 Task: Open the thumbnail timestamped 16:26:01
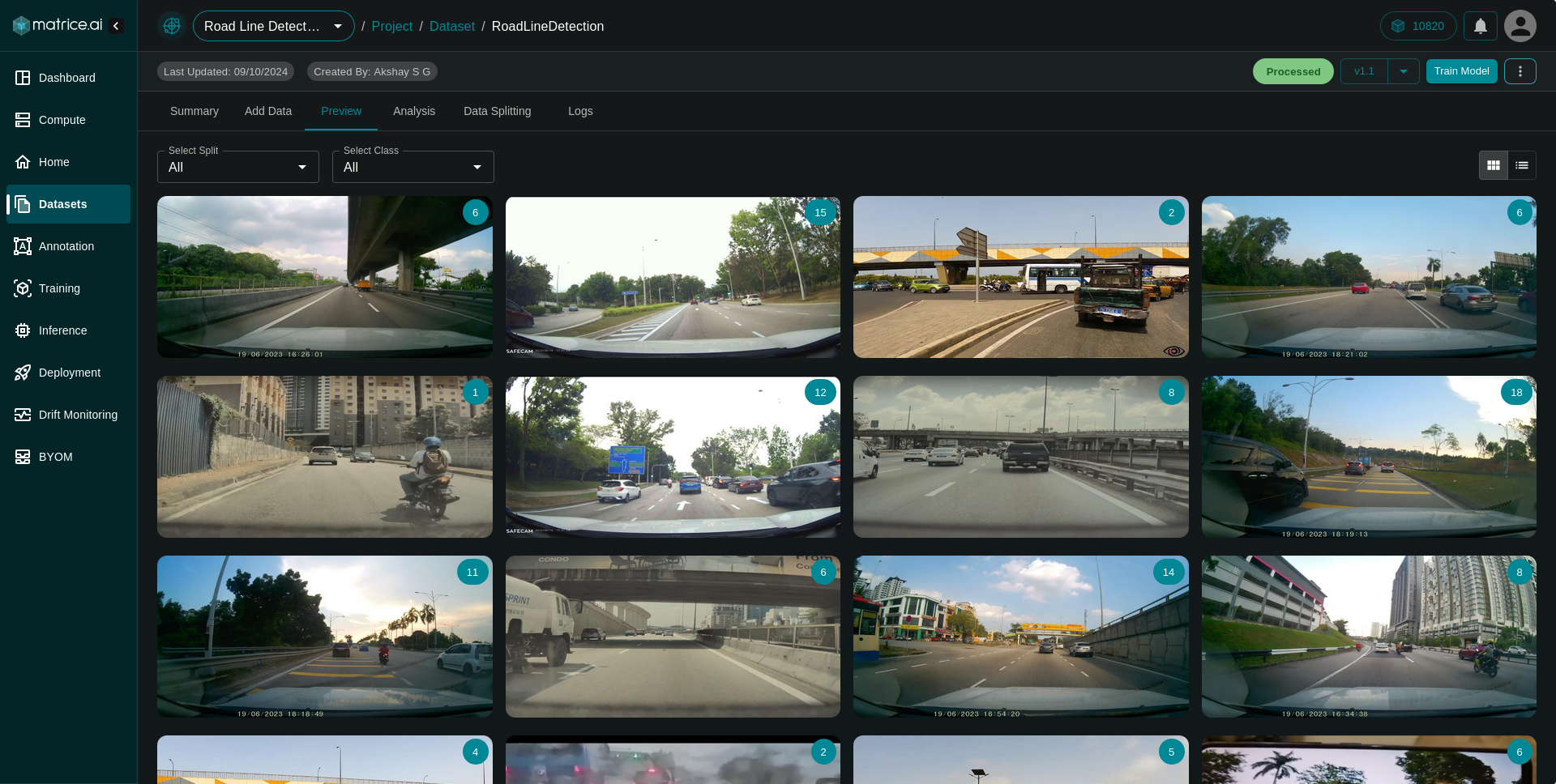[325, 277]
